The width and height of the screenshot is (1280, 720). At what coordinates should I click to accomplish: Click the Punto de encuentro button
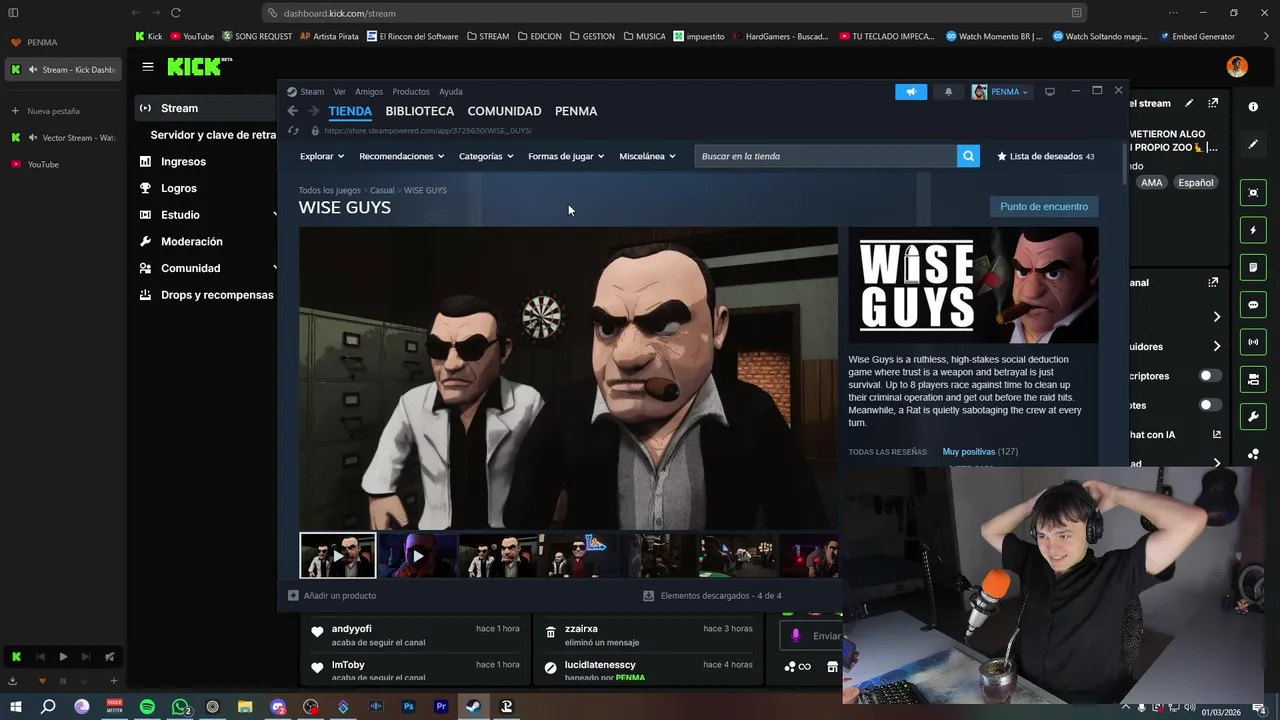[x=1044, y=207]
